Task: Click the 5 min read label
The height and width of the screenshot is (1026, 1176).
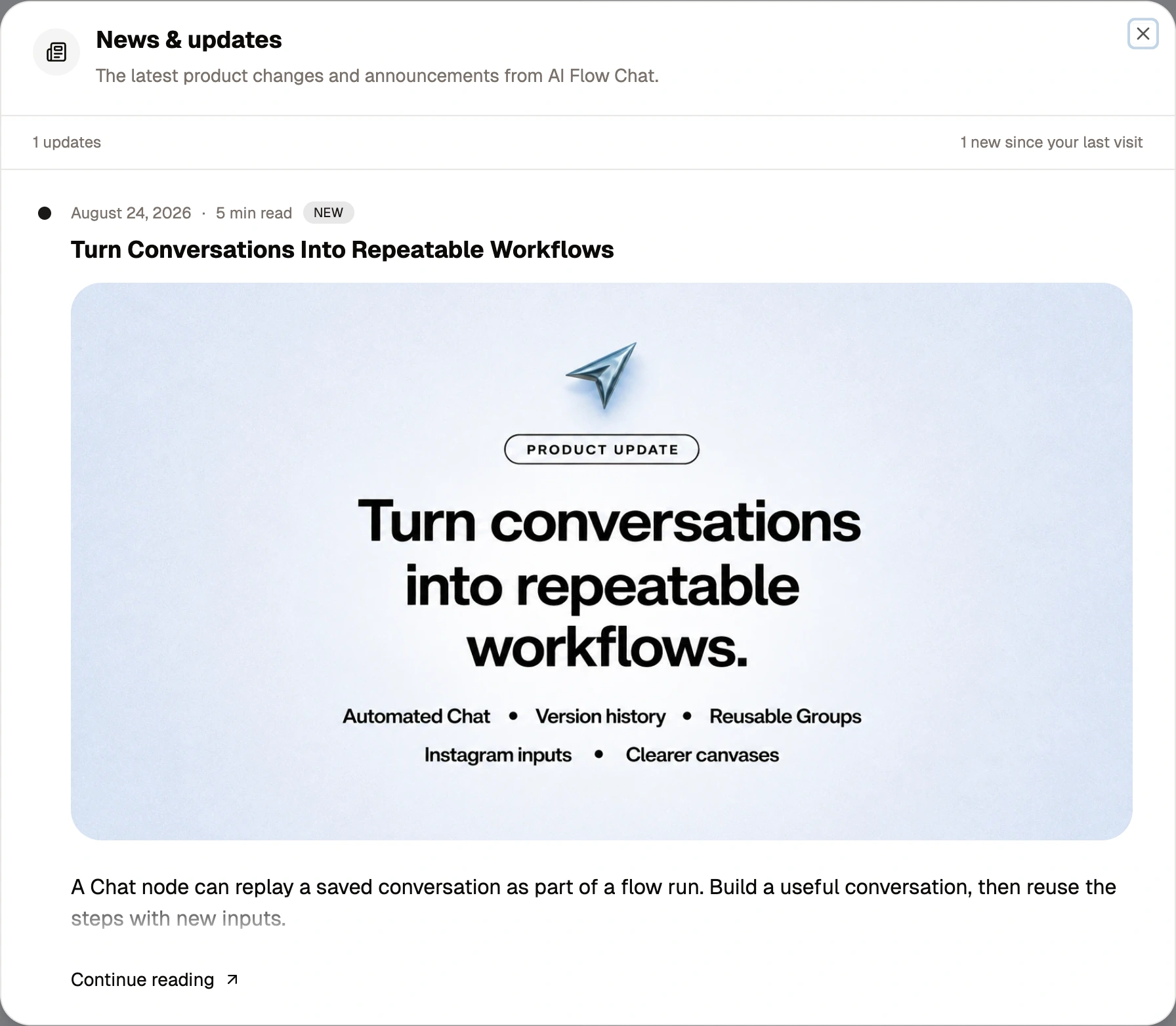Action: [254, 213]
